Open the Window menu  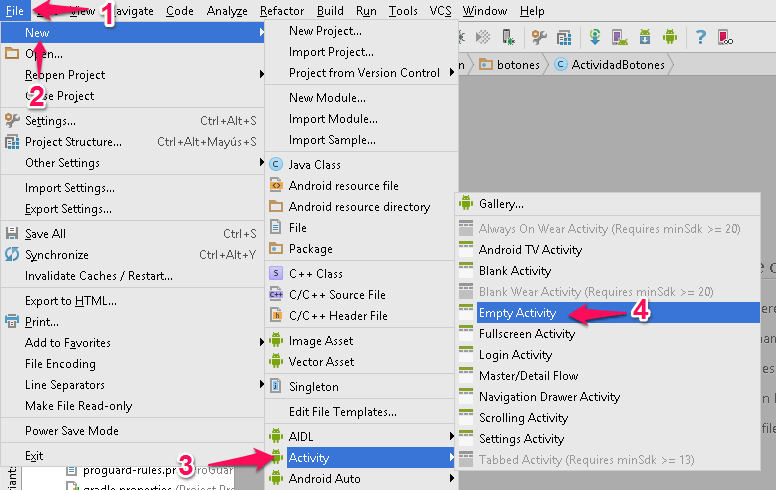click(x=485, y=10)
